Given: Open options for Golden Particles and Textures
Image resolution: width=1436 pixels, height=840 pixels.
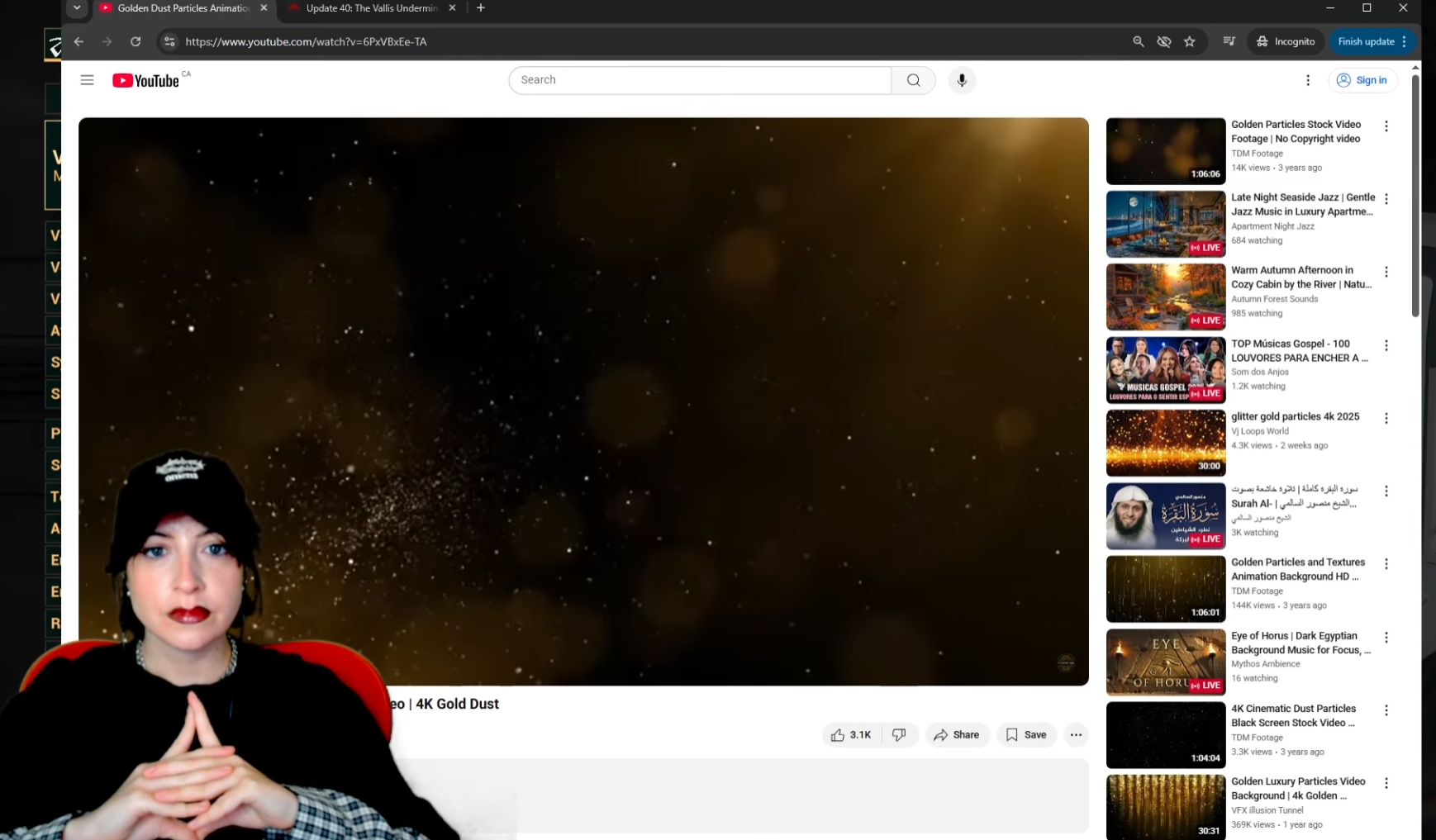Looking at the screenshot, I should [1386, 564].
